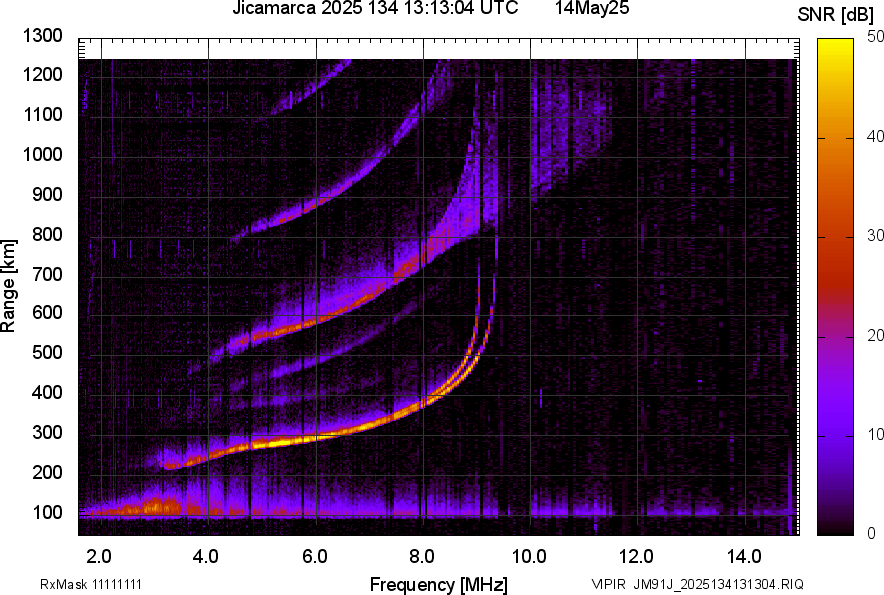Screen dimensions: 884x595
Task: Click the range tick label "500"
Action: tap(47, 352)
